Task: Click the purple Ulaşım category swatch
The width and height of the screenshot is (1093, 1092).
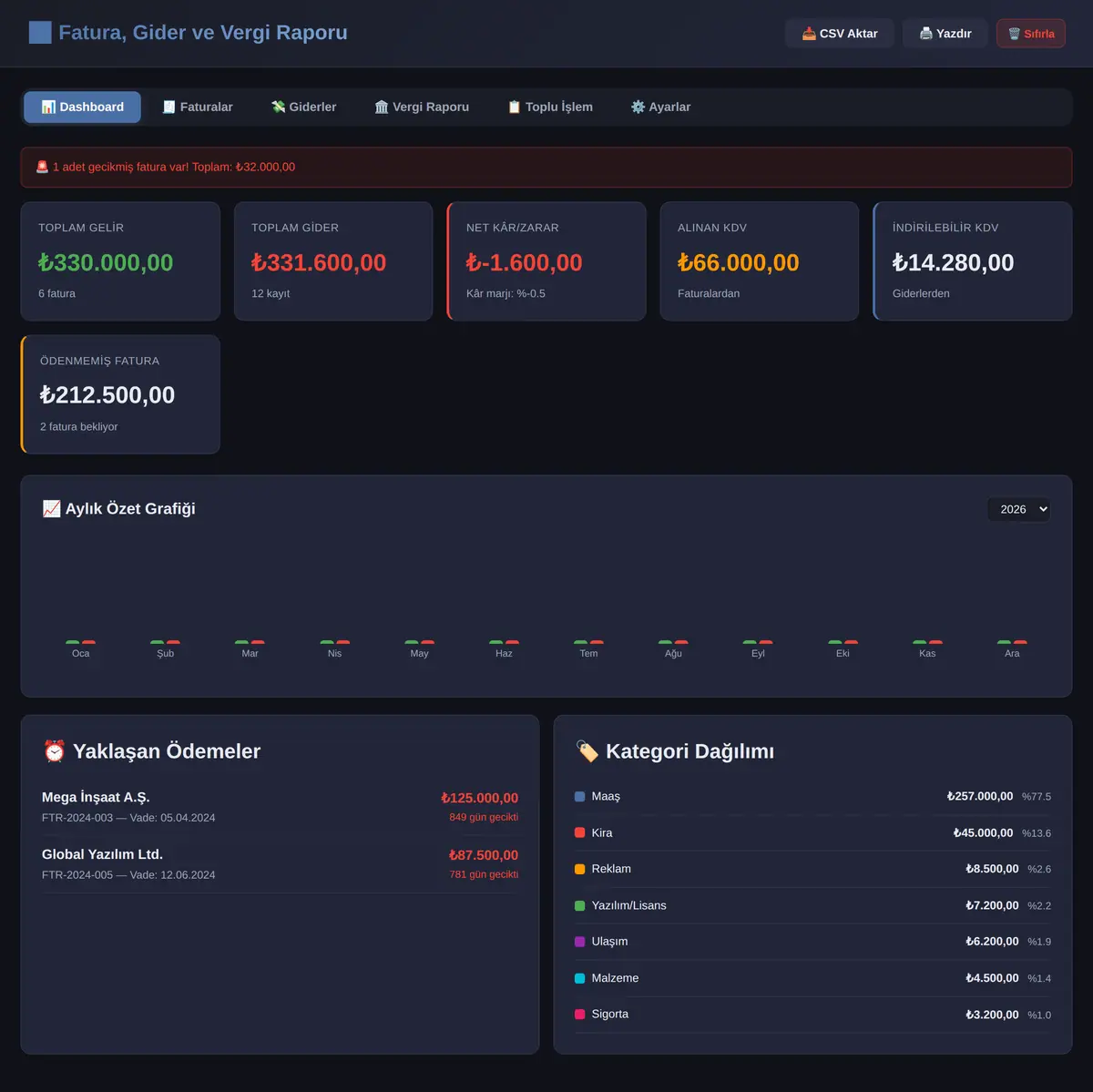Action: click(x=580, y=942)
